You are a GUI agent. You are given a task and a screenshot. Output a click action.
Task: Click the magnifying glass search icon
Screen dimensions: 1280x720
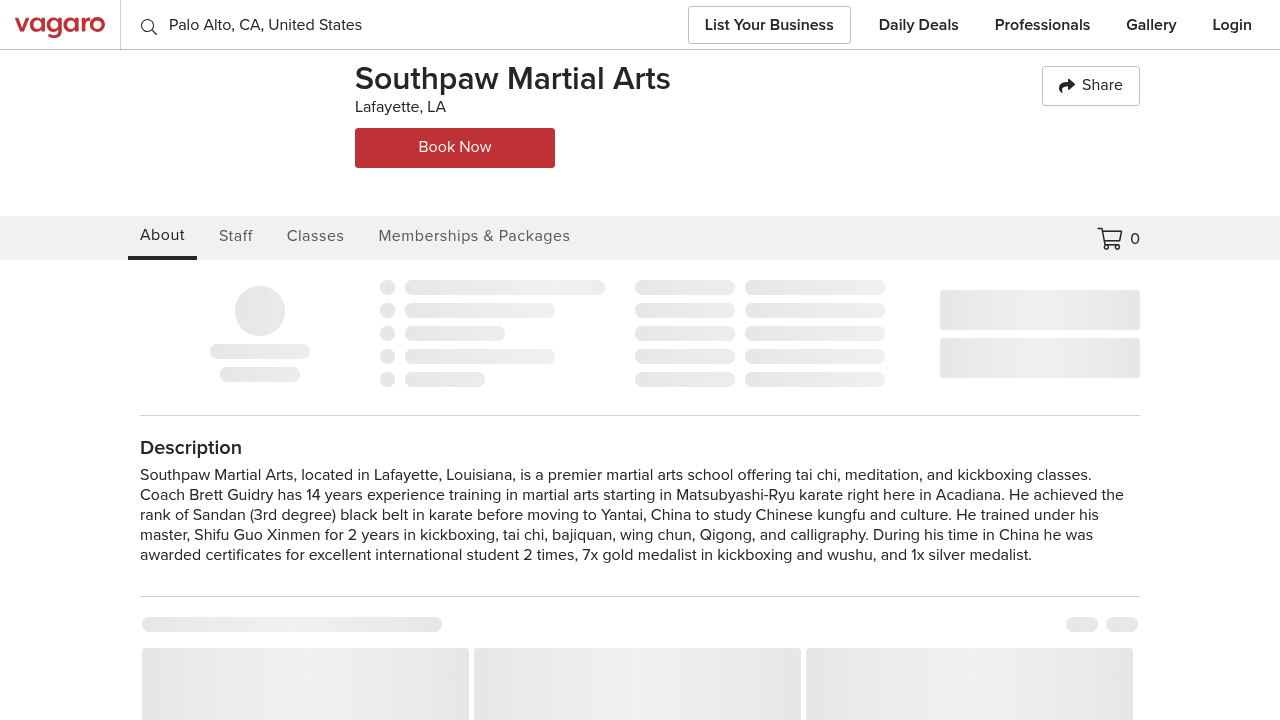click(x=149, y=27)
